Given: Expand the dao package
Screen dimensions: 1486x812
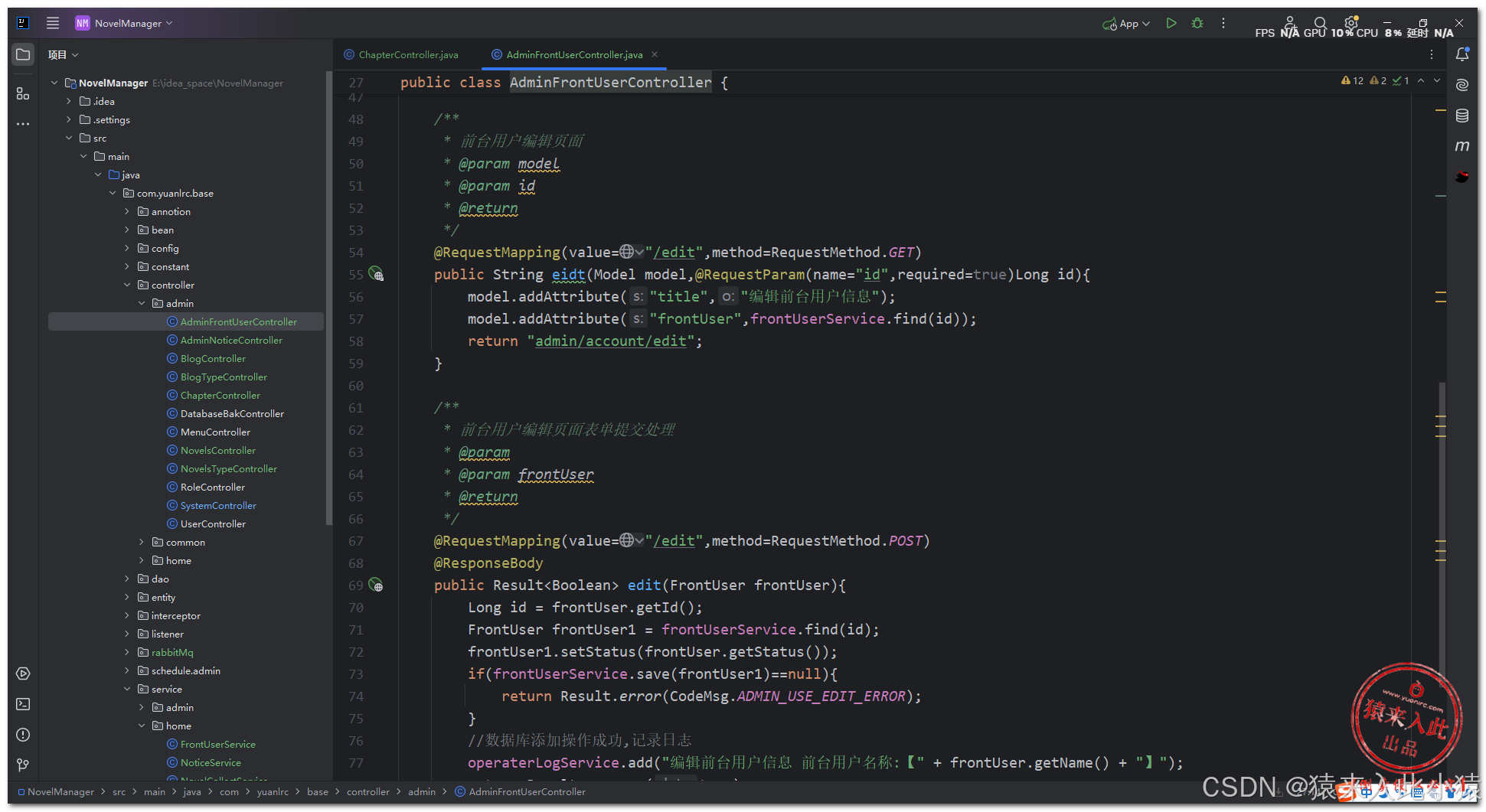Looking at the screenshot, I should 127,579.
